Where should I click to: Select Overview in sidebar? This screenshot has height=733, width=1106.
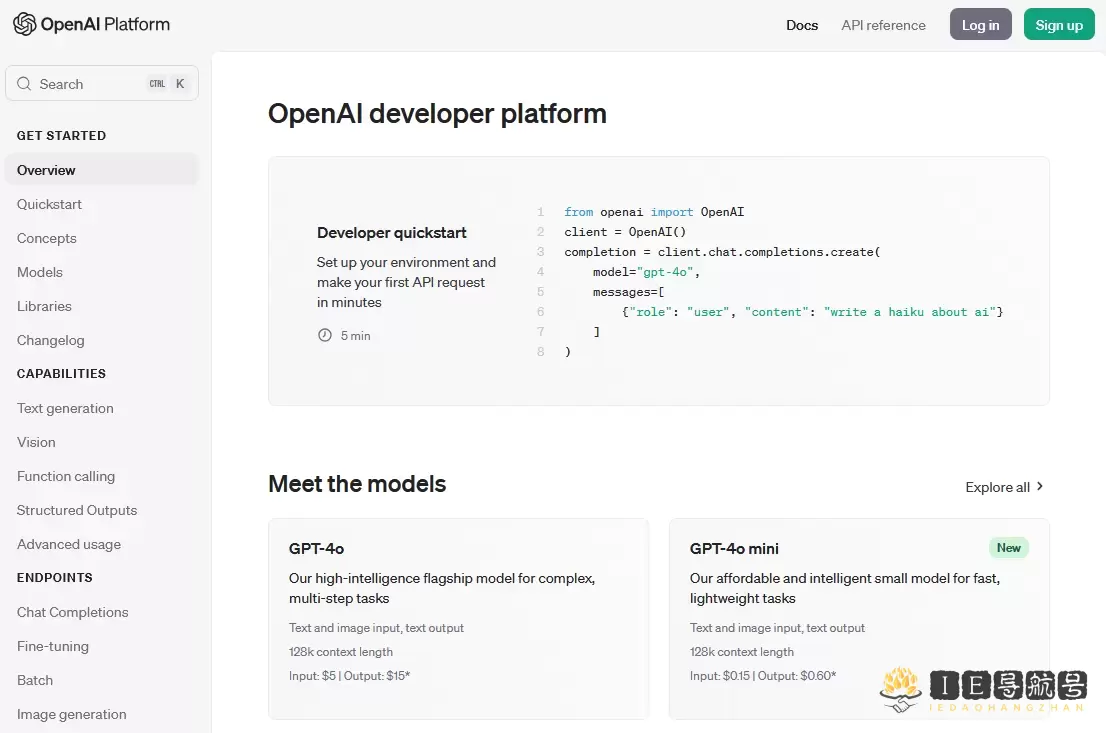pos(102,170)
